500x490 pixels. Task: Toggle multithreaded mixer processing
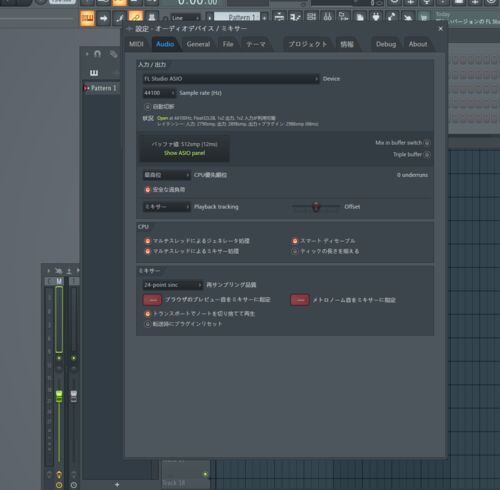[148, 251]
